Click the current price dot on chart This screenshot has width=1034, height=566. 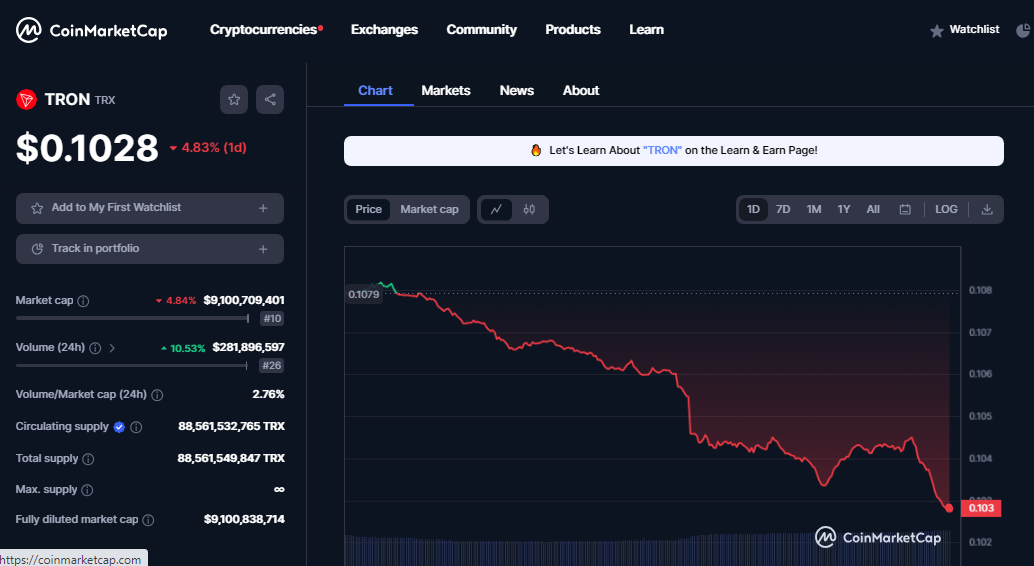pyautogui.click(x=949, y=508)
